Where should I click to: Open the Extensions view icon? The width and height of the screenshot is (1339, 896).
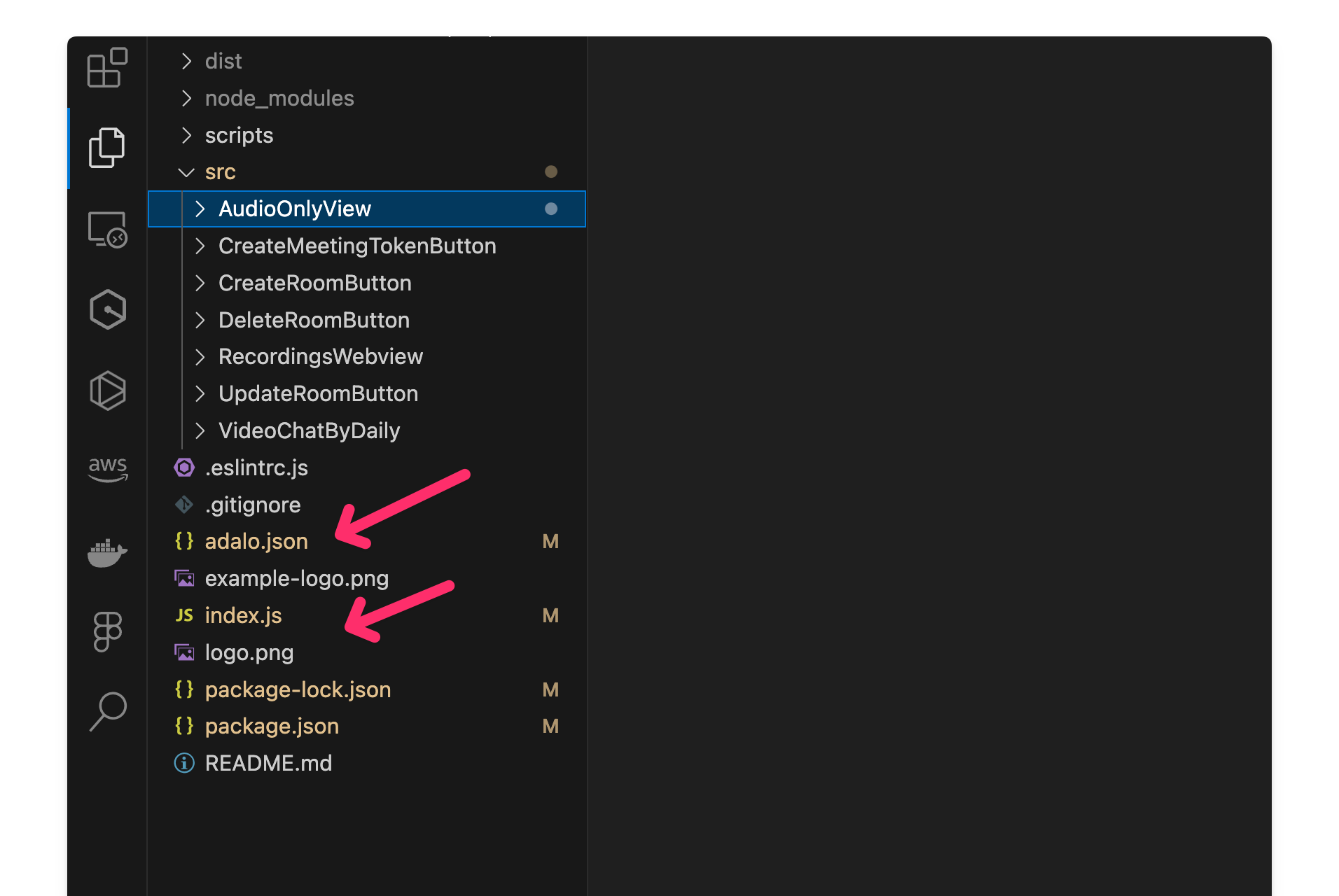[x=107, y=68]
